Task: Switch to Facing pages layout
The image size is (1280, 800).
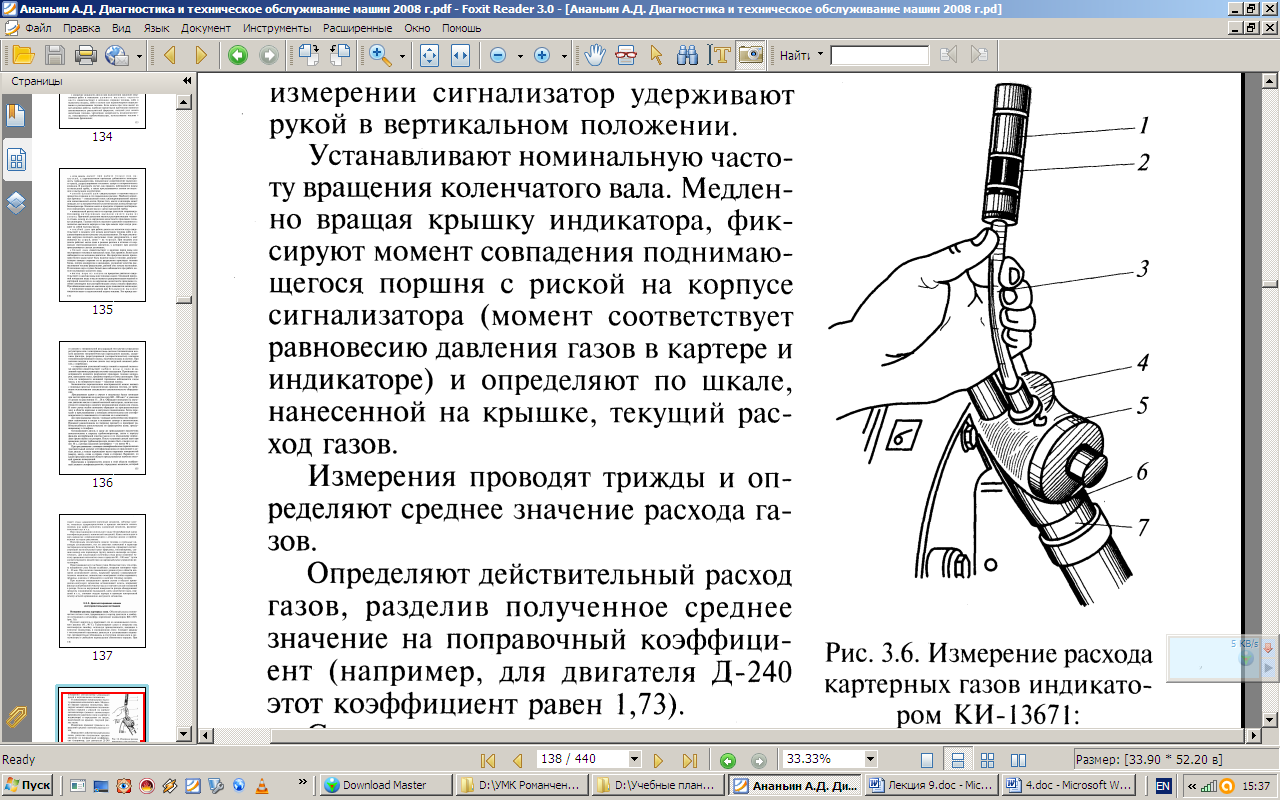Action: 1016,759
